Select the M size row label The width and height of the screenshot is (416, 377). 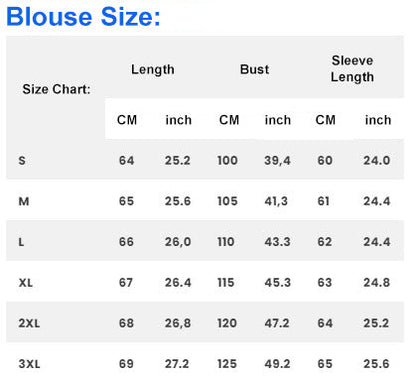click(x=24, y=201)
